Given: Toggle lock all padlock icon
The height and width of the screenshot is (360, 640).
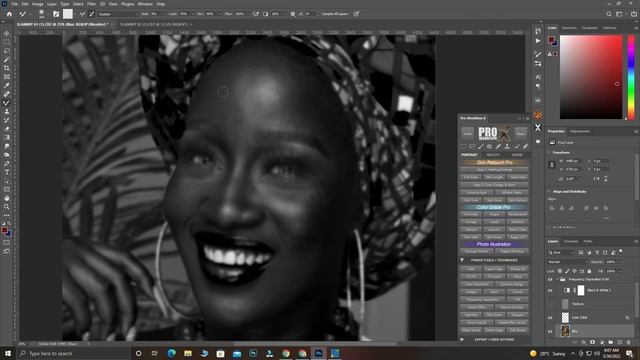Looking at the screenshot, I should click(589, 271).
